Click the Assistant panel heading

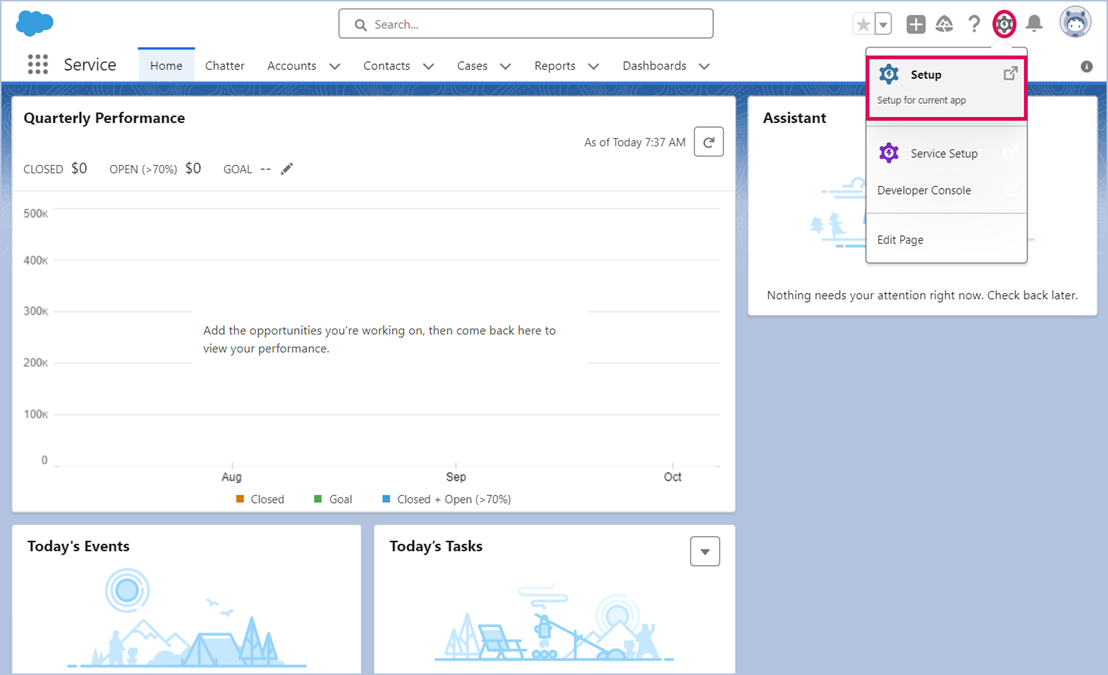794,118
